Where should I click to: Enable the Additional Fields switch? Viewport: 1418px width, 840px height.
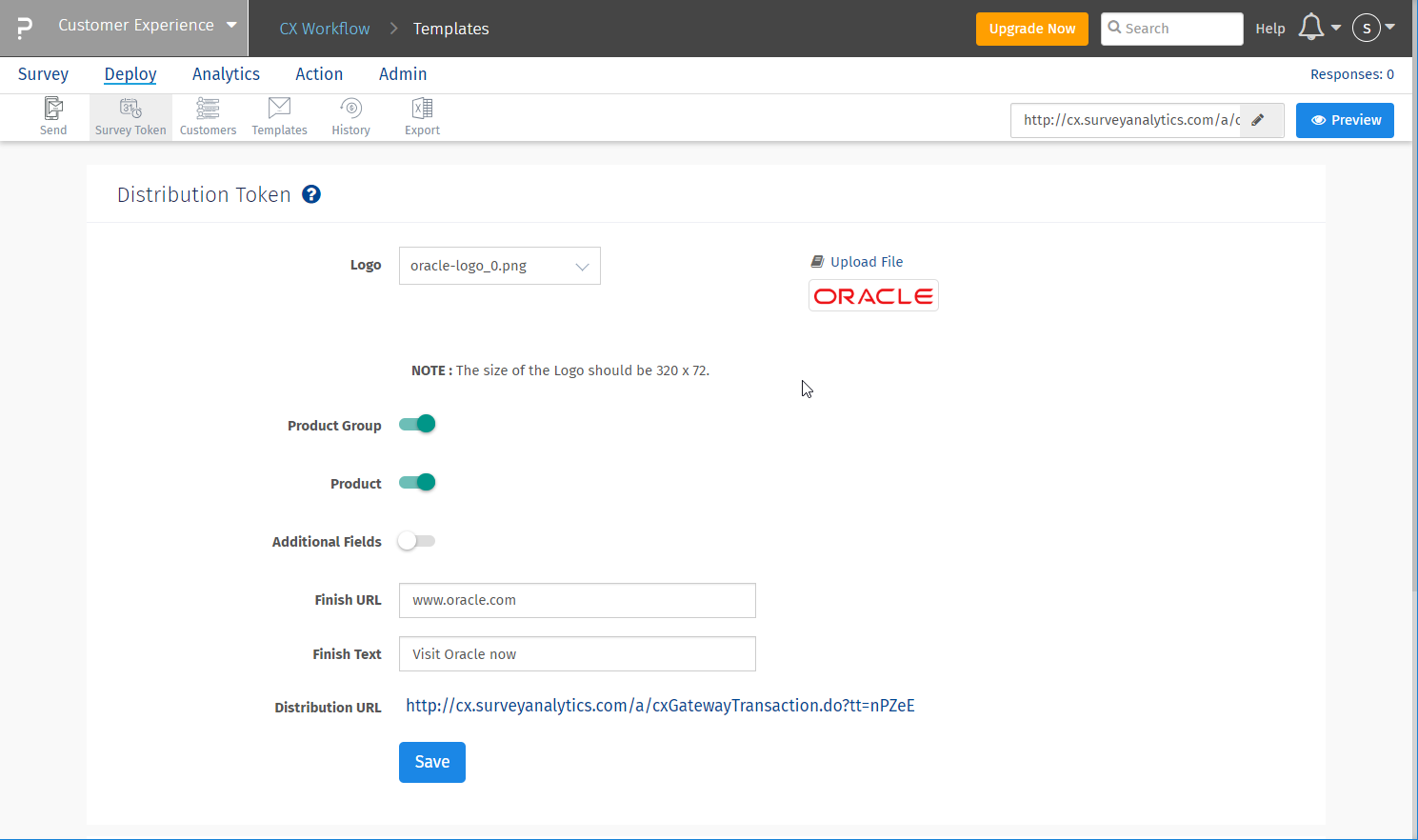click(x=417, y=541)
